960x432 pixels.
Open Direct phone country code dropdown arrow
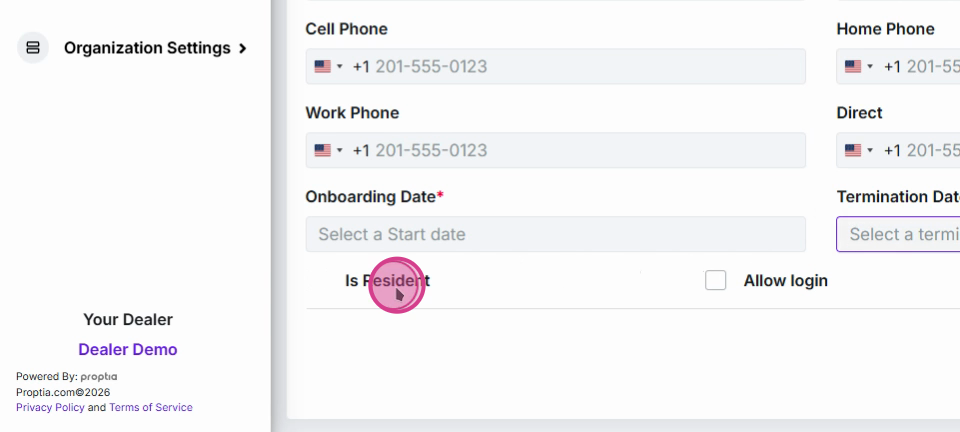coord(870,151)
